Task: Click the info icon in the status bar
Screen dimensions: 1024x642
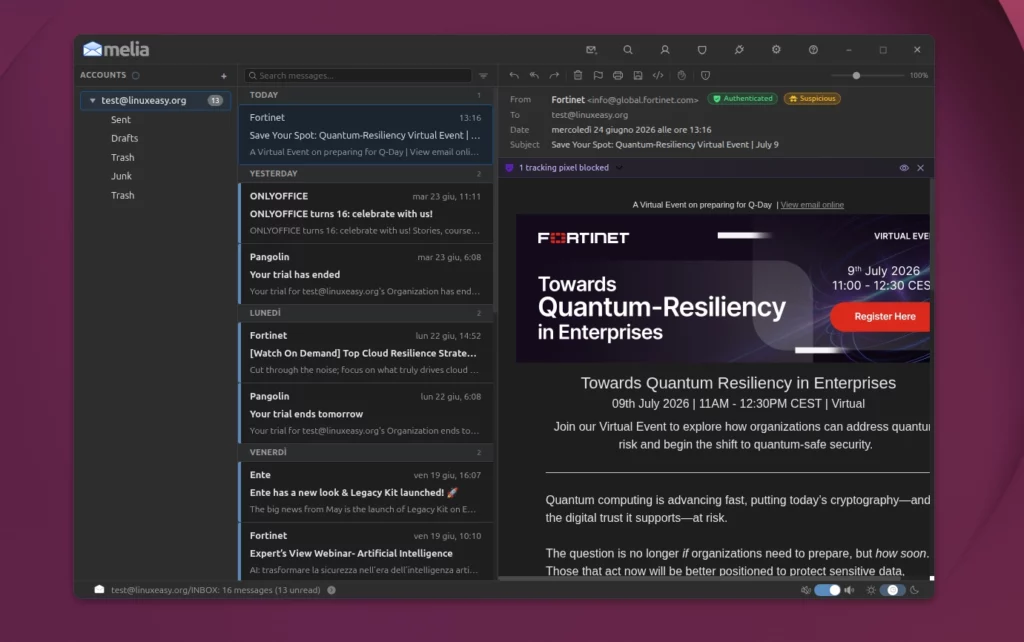Action: tap(331, 590)
